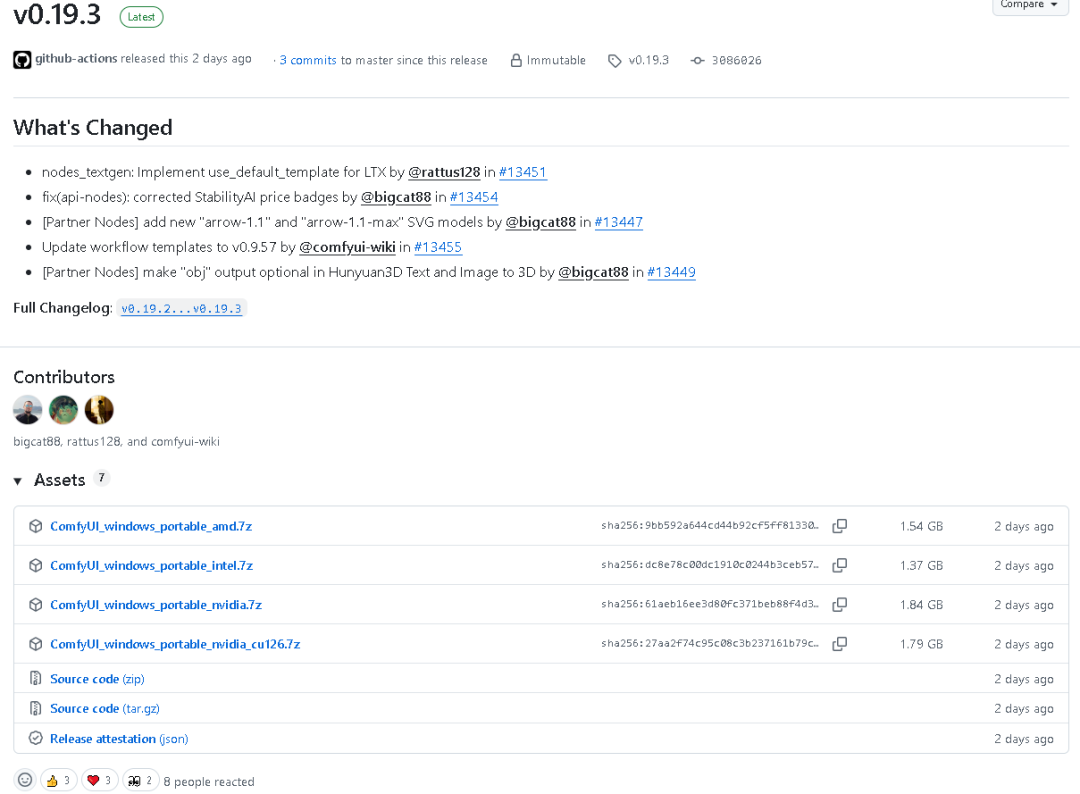
Task: Click the github-actions avatar icon
Action: [x=22, y=60]
